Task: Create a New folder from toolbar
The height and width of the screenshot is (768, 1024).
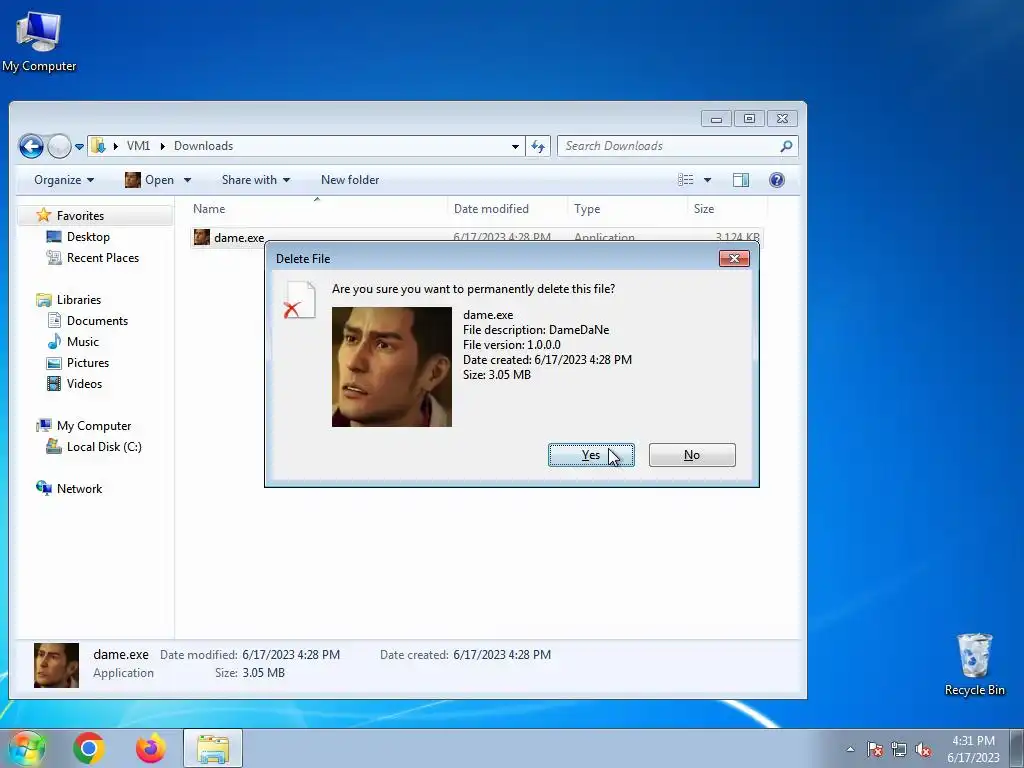Action: 349,180
